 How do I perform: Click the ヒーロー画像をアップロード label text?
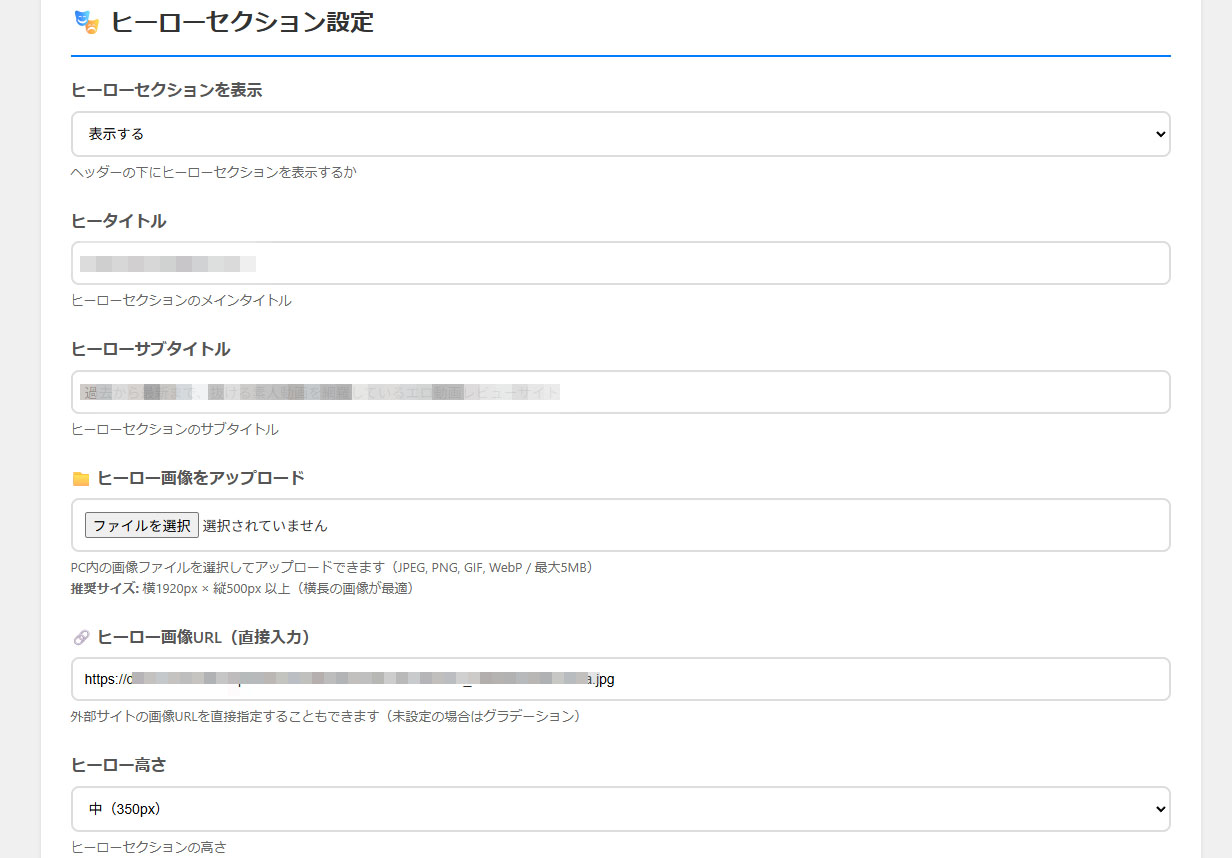[x=200, y=478]
